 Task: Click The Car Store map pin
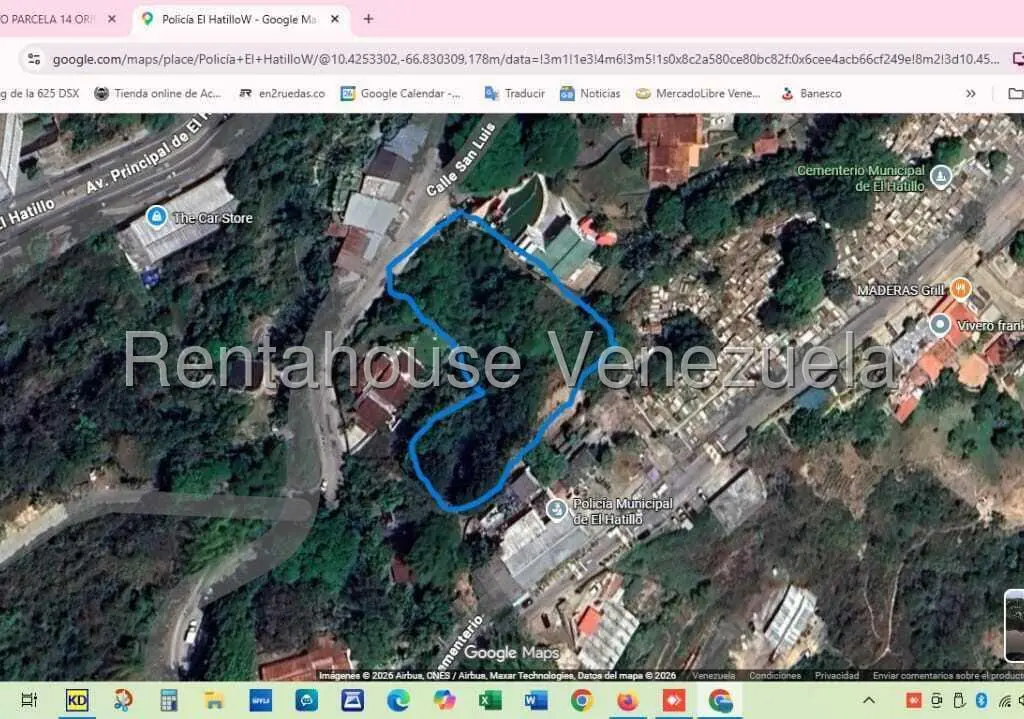(156, 216)
